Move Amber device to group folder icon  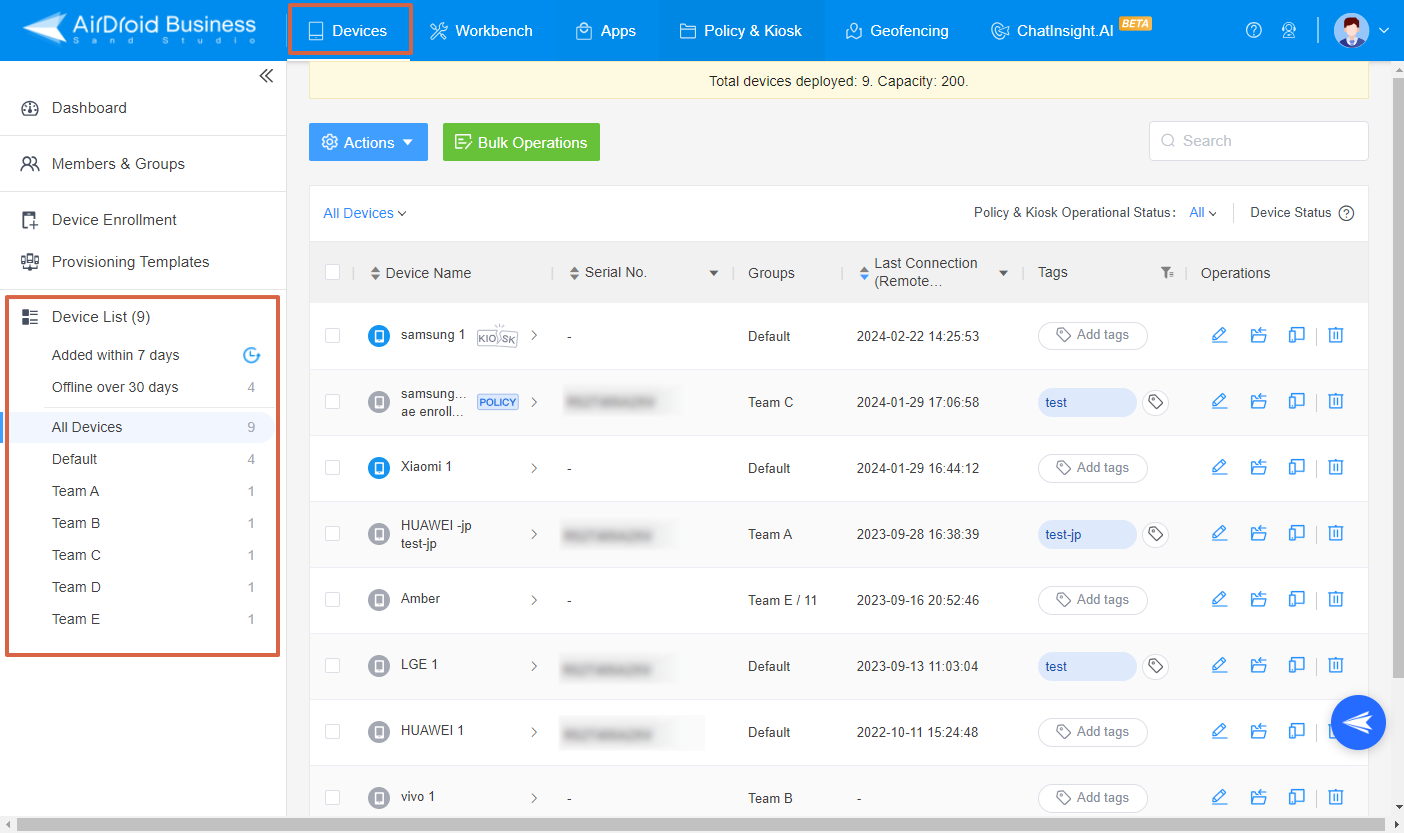[1259, 599]
